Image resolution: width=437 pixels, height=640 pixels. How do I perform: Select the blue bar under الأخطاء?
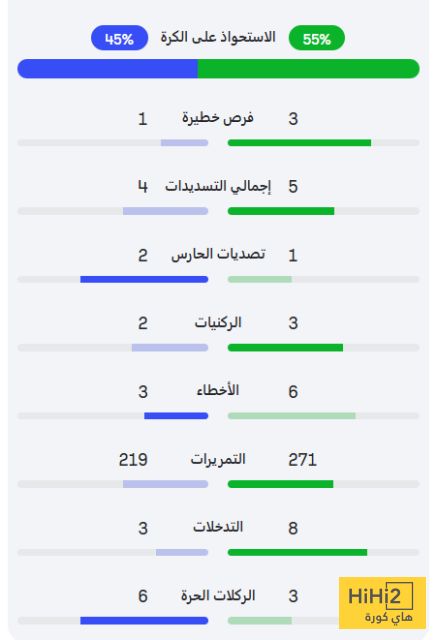coord(176,416)
